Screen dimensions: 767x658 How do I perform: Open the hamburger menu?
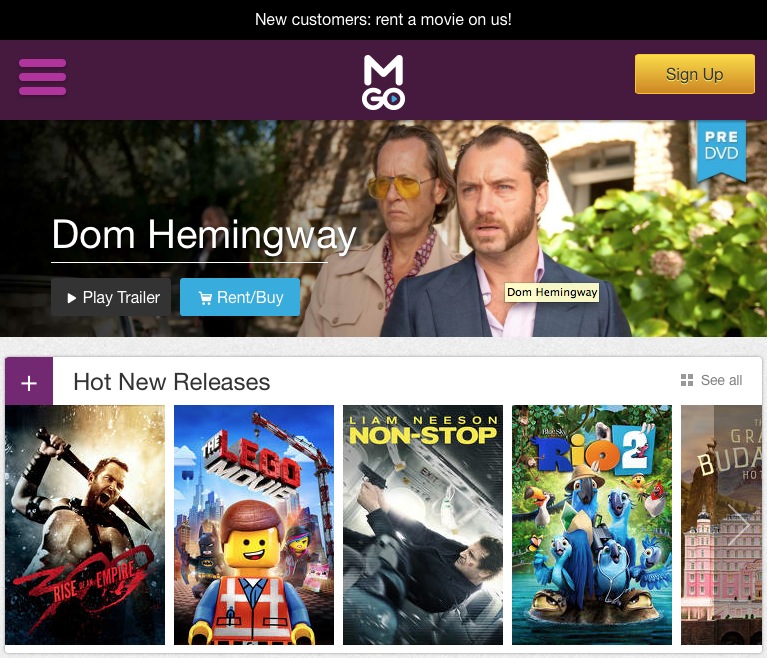coord(43,77)
